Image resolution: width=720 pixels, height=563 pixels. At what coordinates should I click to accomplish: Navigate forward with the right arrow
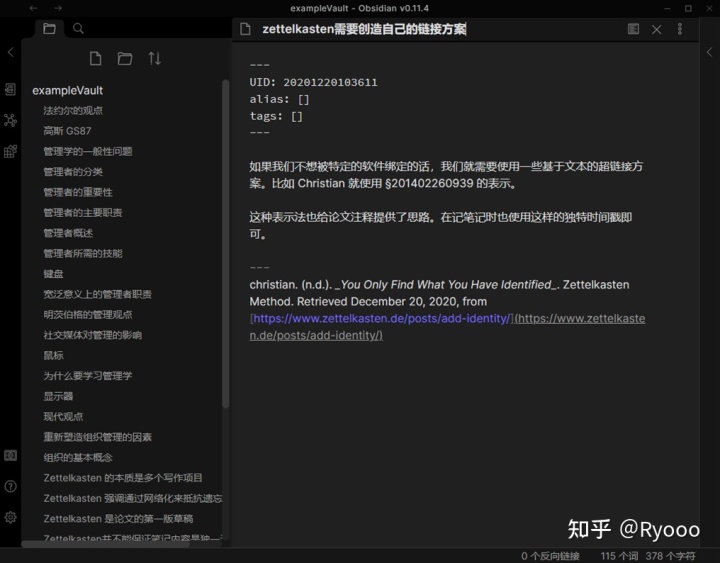(x=58, y=8)
